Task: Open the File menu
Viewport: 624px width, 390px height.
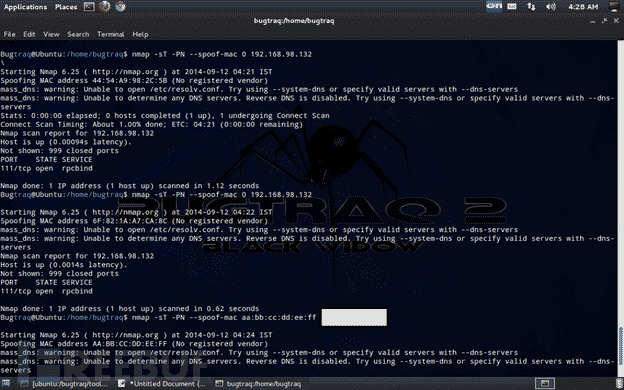Action: (x=9, y=34)
